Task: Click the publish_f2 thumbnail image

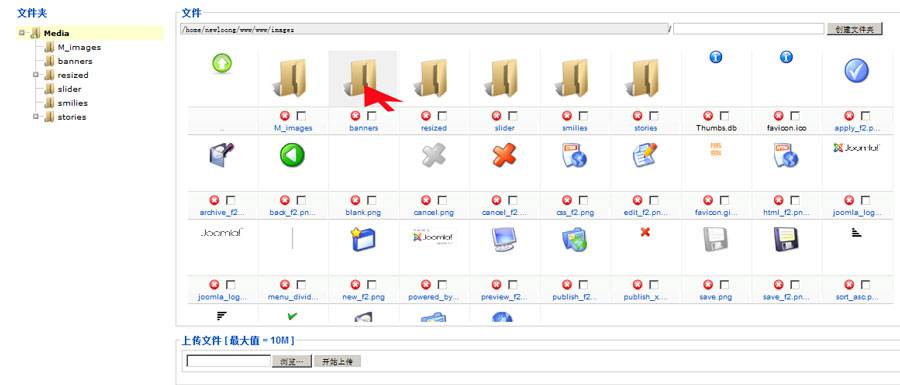Action: tap(575, 239)
